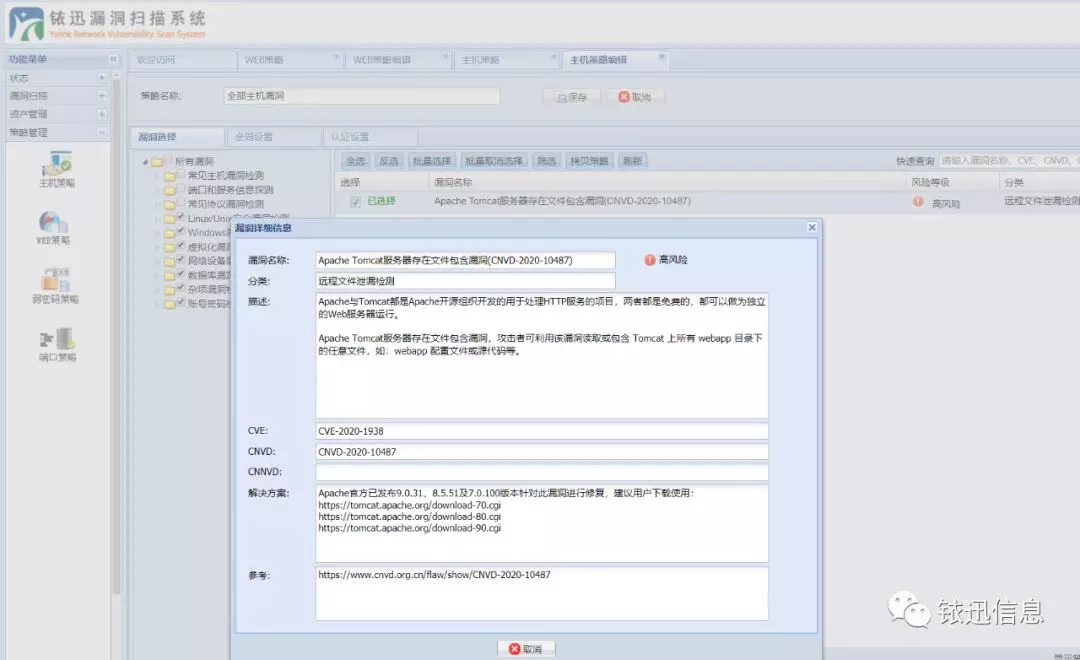
Task: Expand the 漏洞扫描 menu section
Action: click(101, 96)
